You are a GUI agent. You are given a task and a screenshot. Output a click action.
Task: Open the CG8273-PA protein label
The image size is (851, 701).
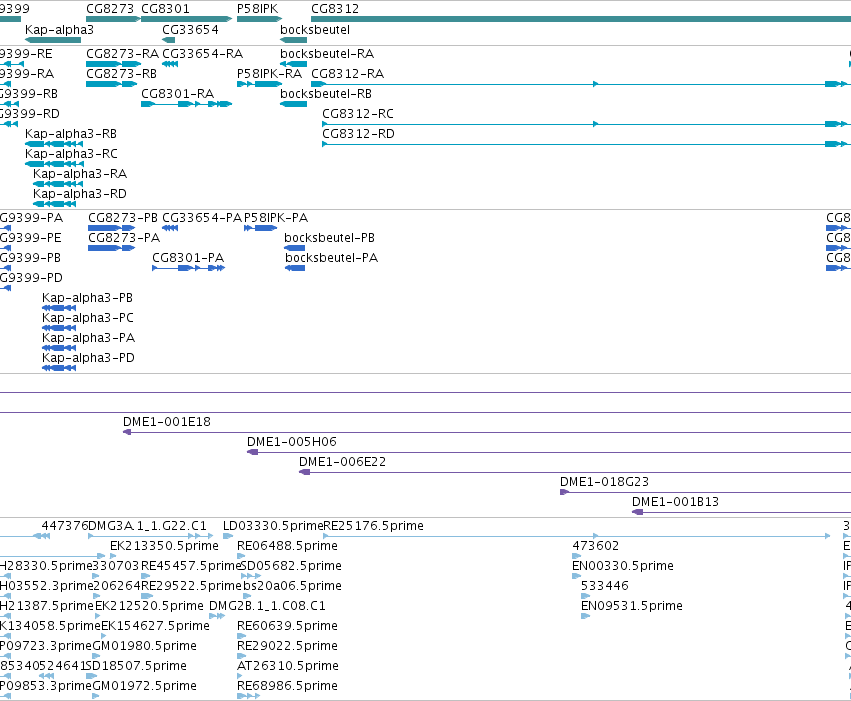pyautogui.click(x=124, y=238)
